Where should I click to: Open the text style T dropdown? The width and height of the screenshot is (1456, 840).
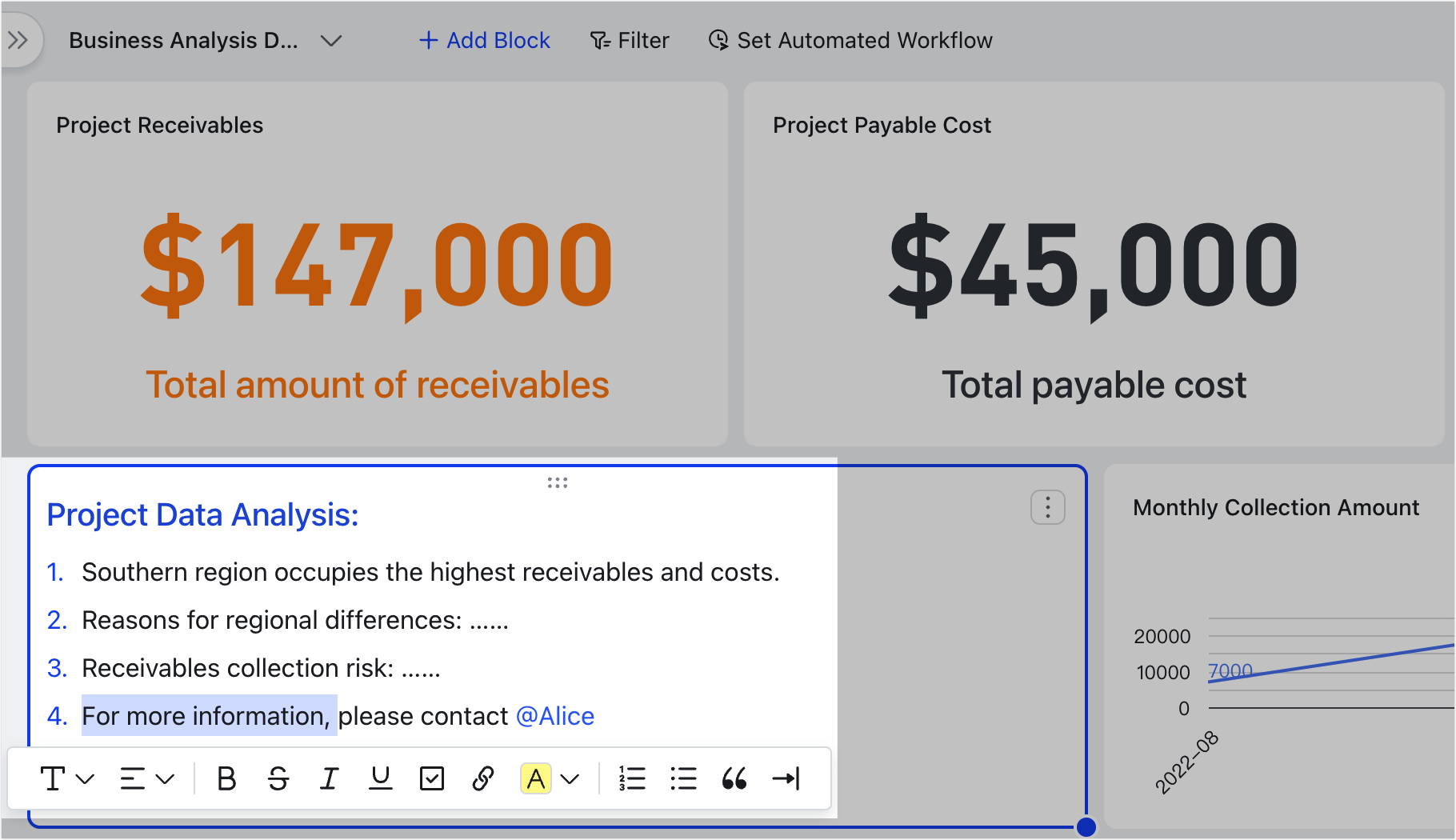[x=67, y=778]
